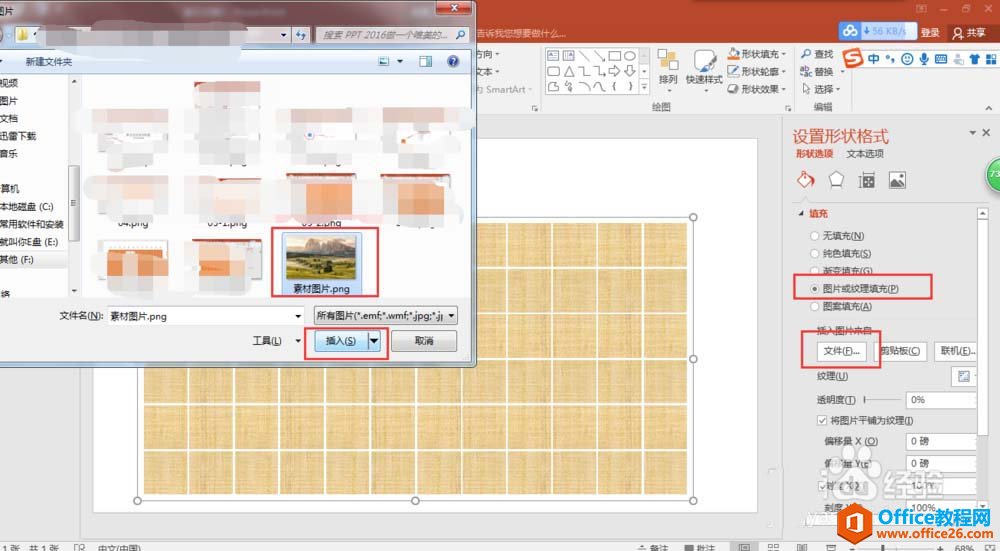Image resolution: width=1000 pixels, height=551 pixels.
Task: Click New Folder (新建文件夹) in dialog toolbar
Action: [x=49, y=62]
